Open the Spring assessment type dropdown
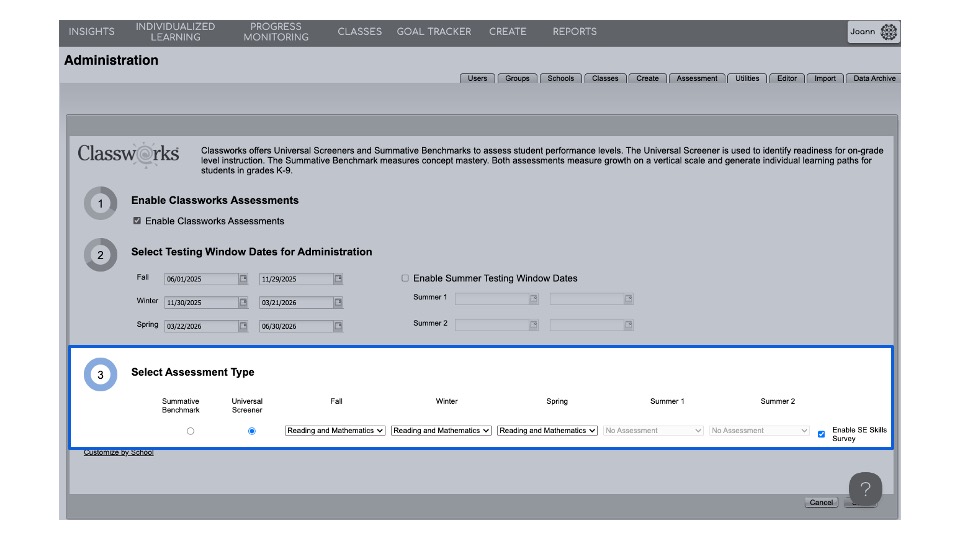 [x=547, y=431]
